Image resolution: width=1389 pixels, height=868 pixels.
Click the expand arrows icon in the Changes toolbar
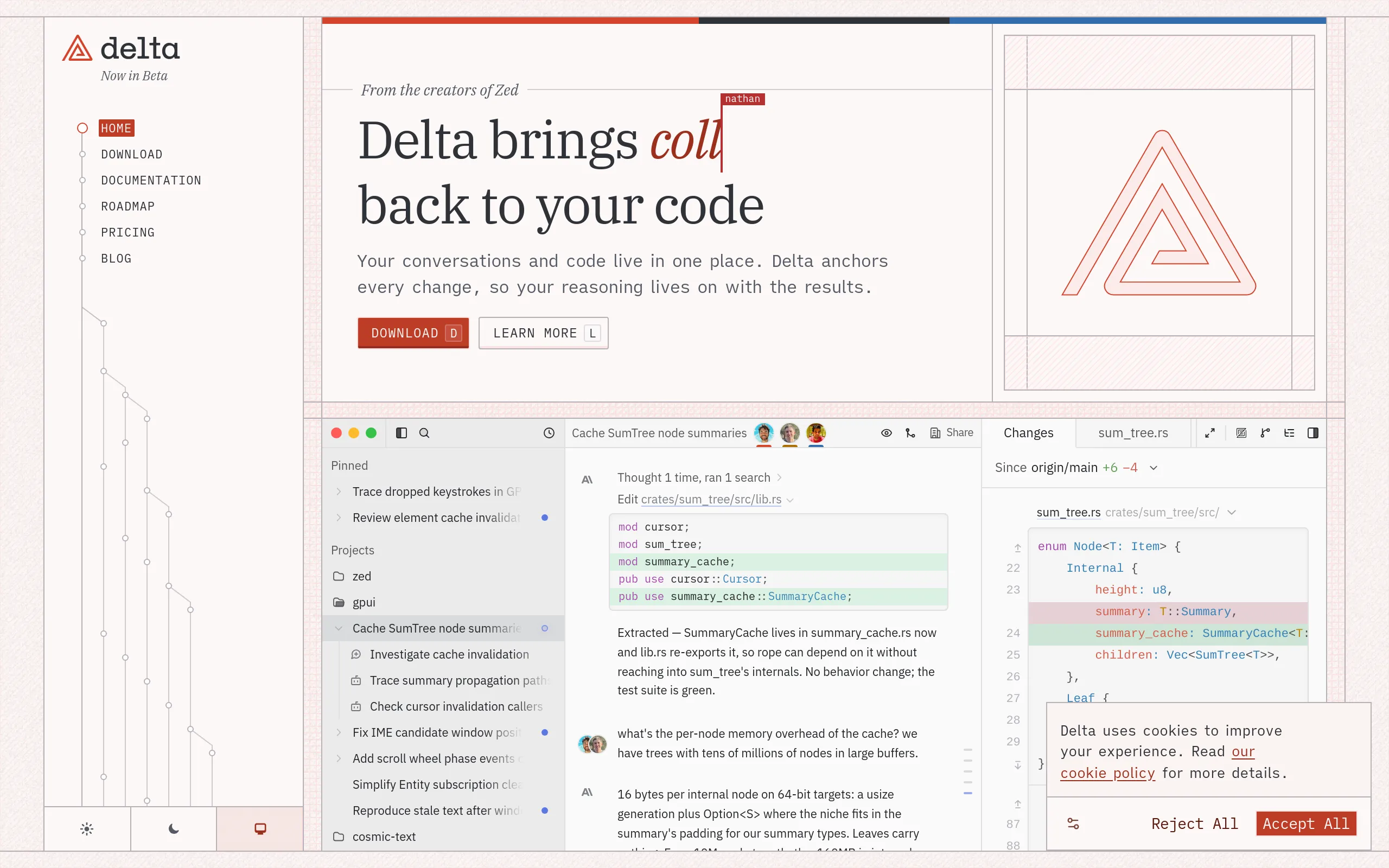coord(1210,433)
